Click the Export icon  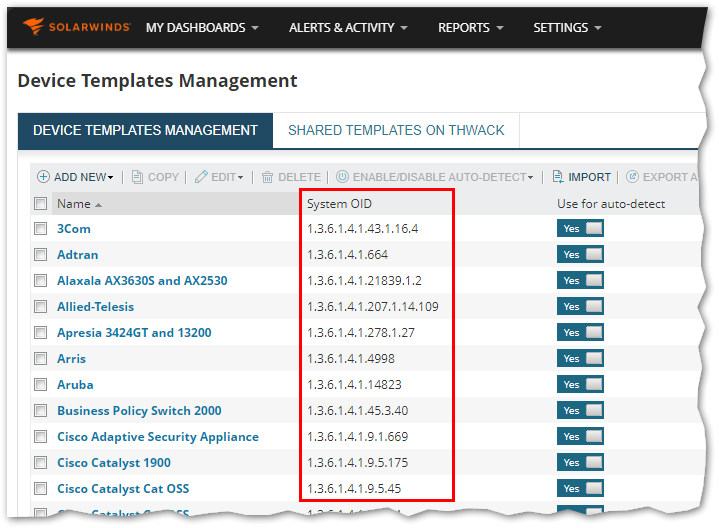632,177
